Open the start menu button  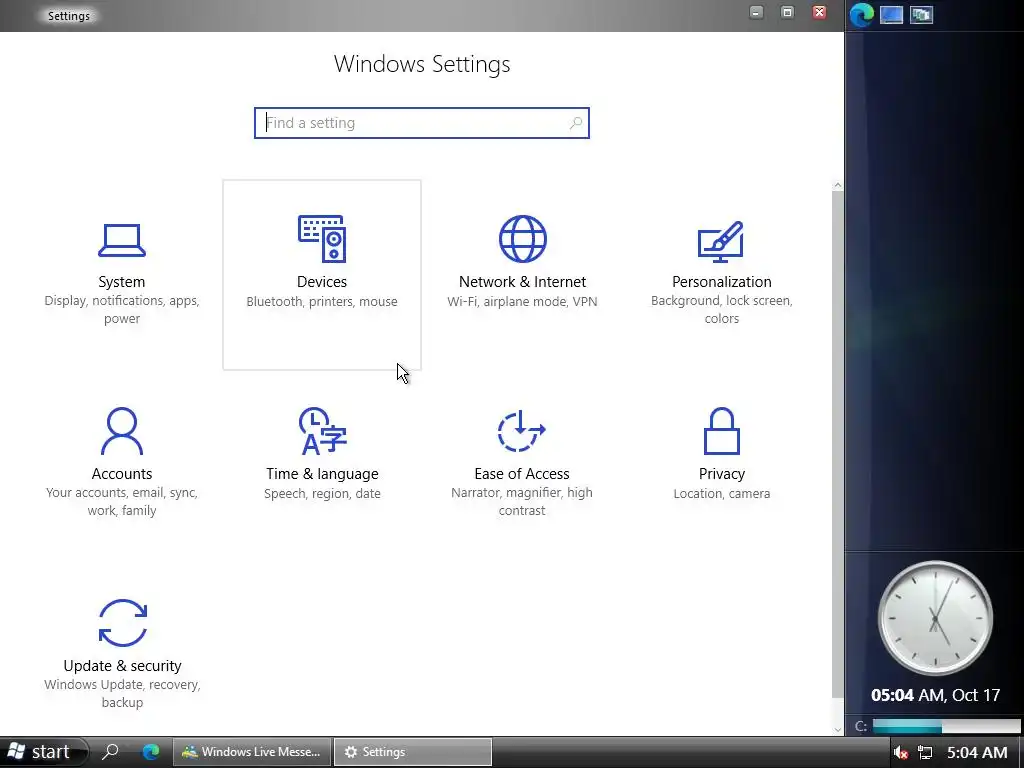(43, 752)
